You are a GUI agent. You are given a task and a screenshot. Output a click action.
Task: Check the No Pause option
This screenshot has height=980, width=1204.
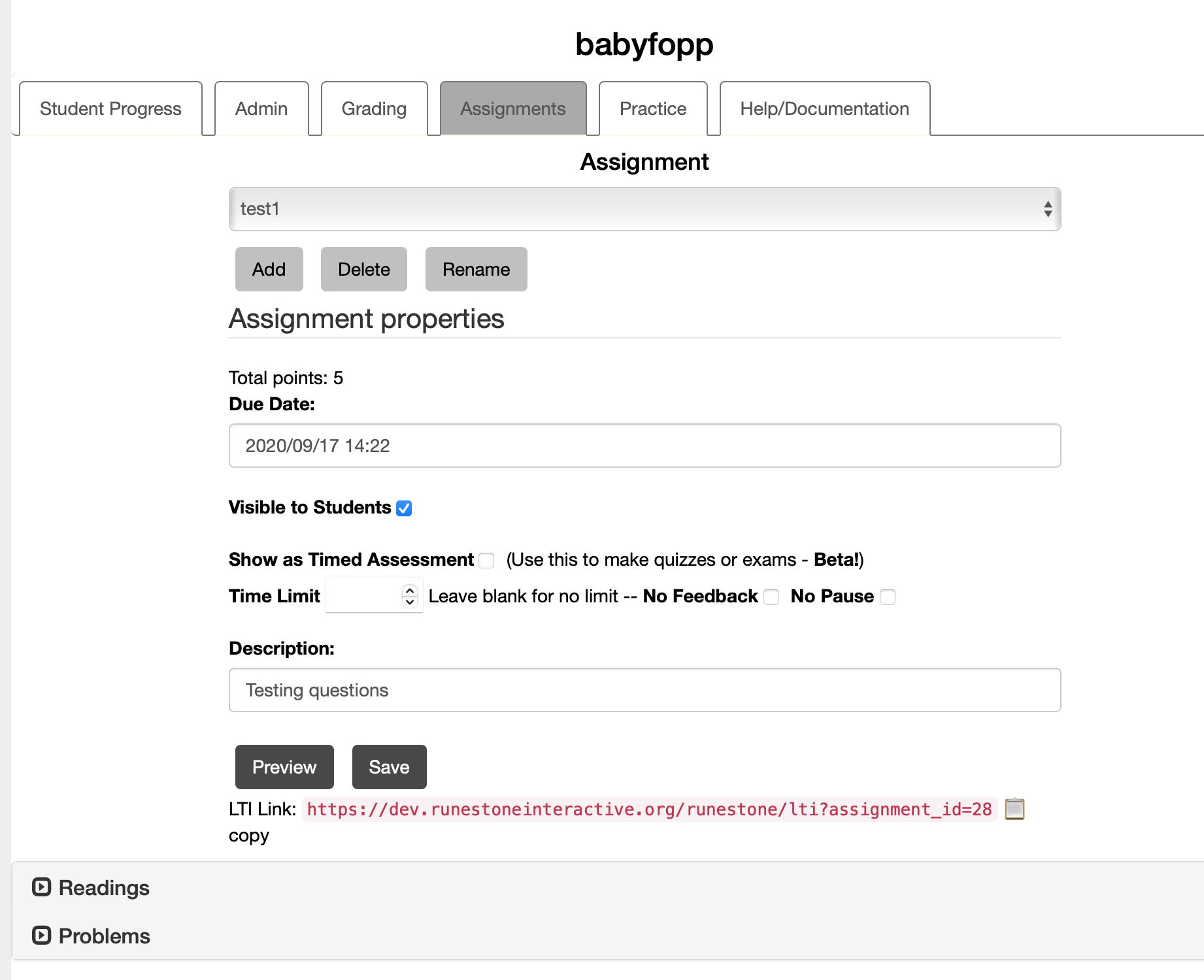pos(888,597)
